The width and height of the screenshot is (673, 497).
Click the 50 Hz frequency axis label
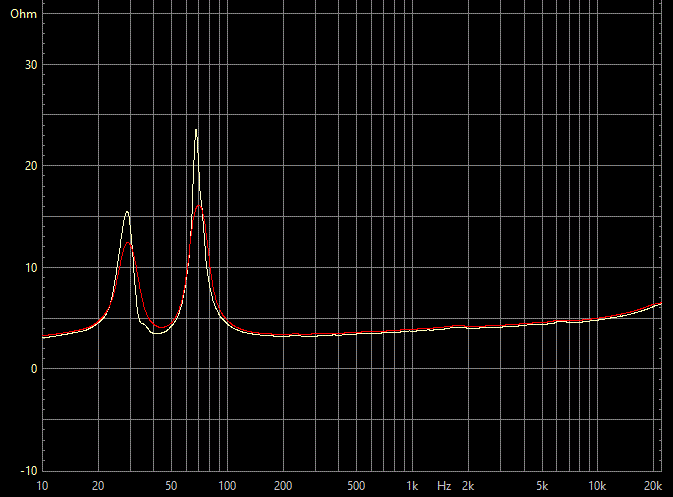171,486
